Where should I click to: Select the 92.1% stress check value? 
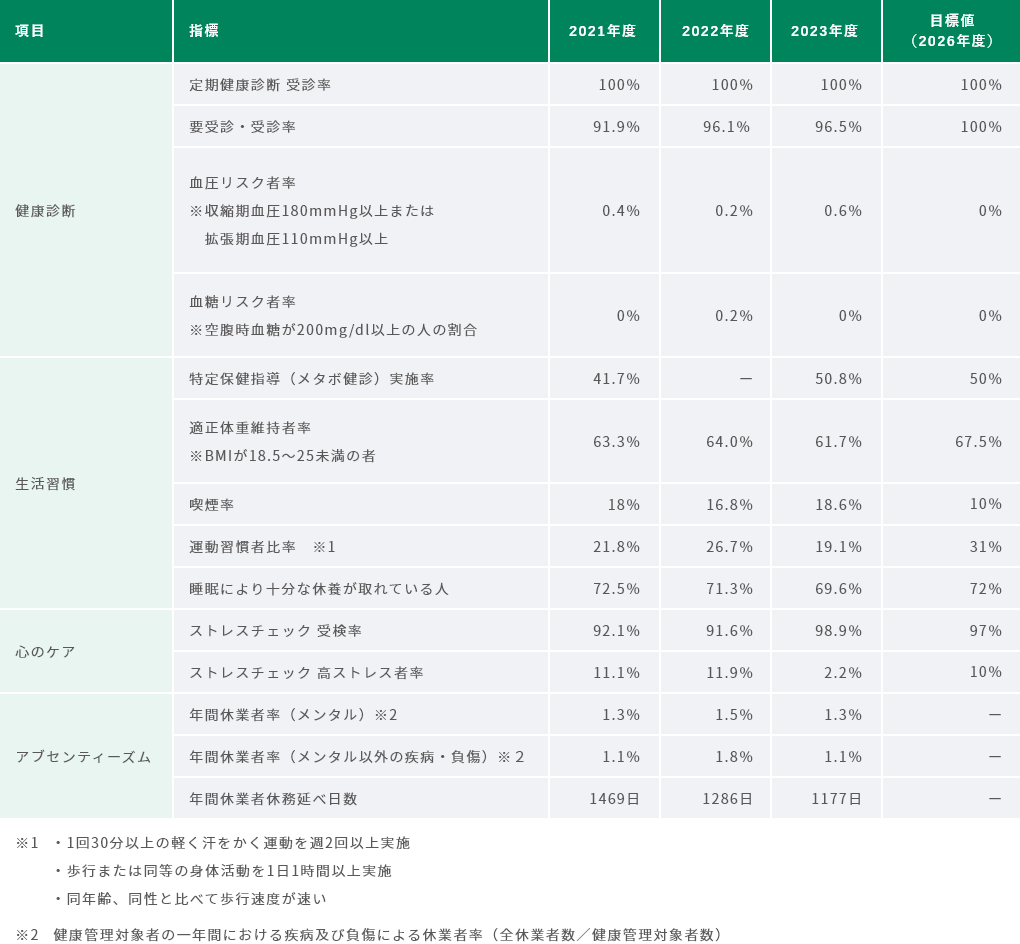point(616,631)
